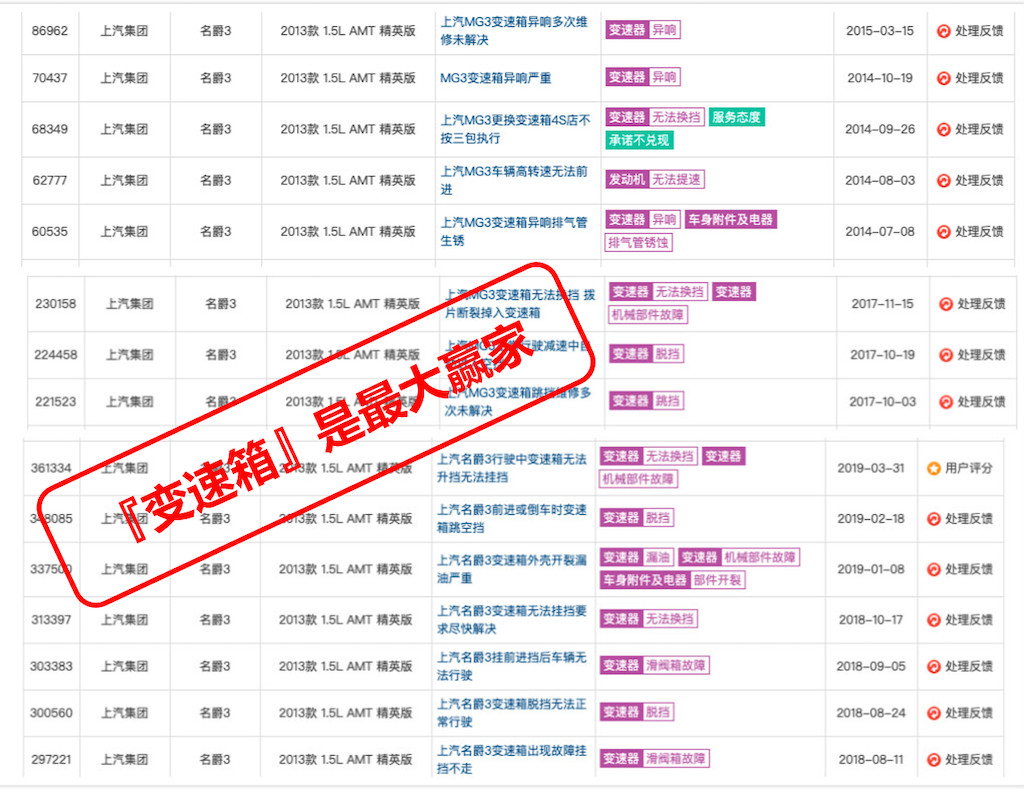Click the 处理反馈 icon dated 2019-01-08
This screenshot has width=1024, height=790.
934,569
